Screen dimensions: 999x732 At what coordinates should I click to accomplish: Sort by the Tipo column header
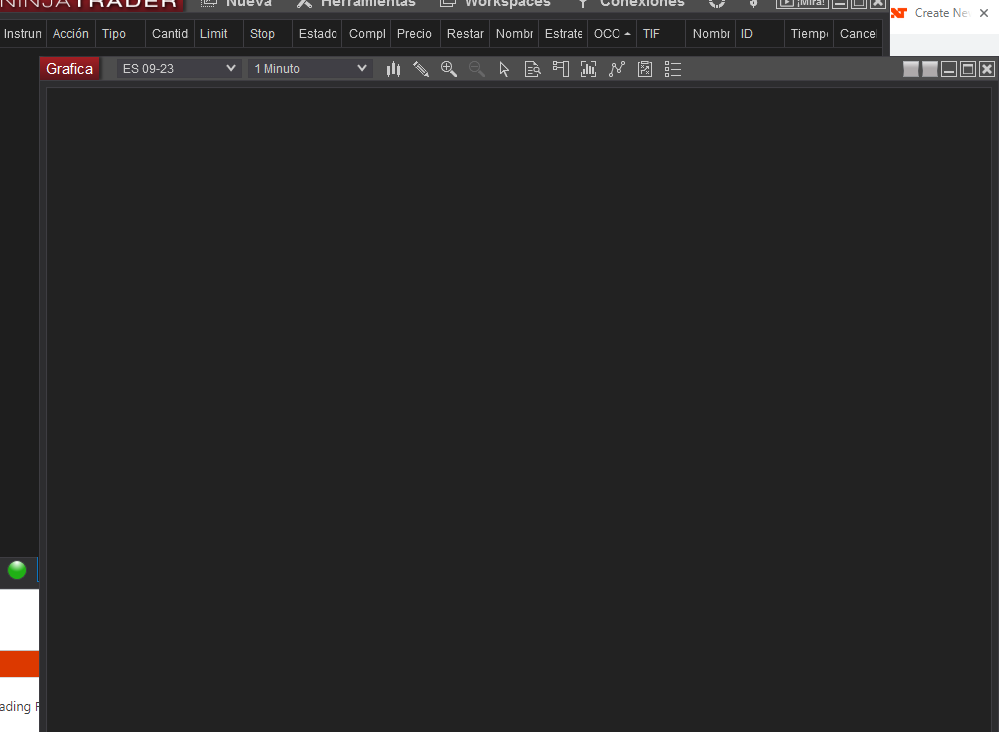(120, 34)
